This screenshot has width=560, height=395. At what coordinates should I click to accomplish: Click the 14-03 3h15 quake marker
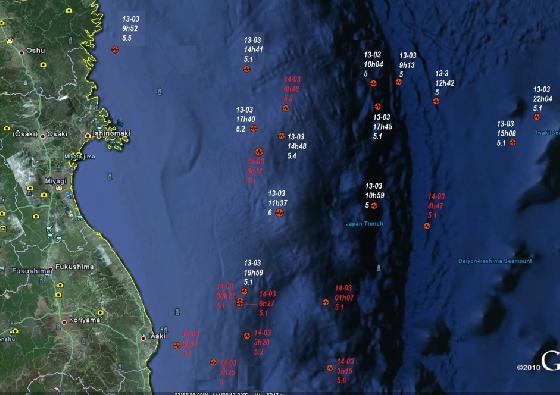tap(330, 368)
